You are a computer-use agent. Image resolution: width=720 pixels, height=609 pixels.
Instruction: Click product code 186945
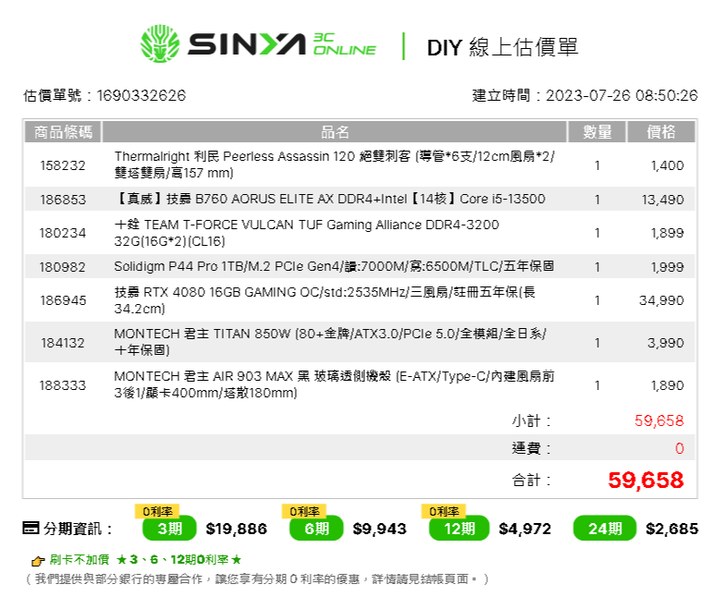(62, 300)
